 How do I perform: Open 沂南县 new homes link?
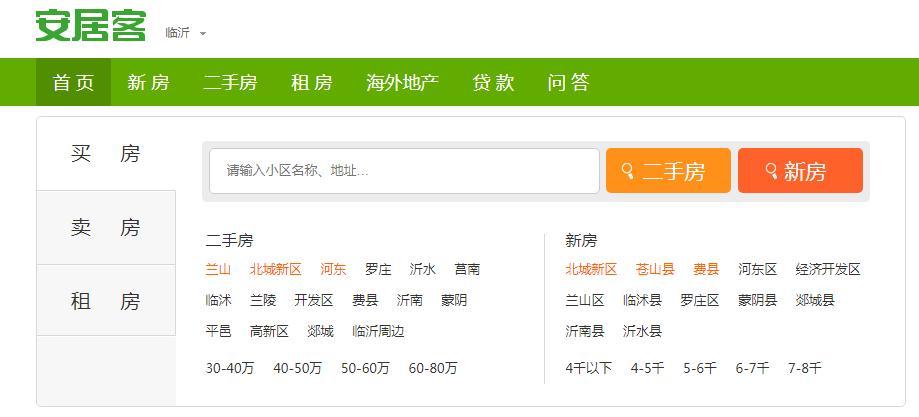[x=584, y=331]
